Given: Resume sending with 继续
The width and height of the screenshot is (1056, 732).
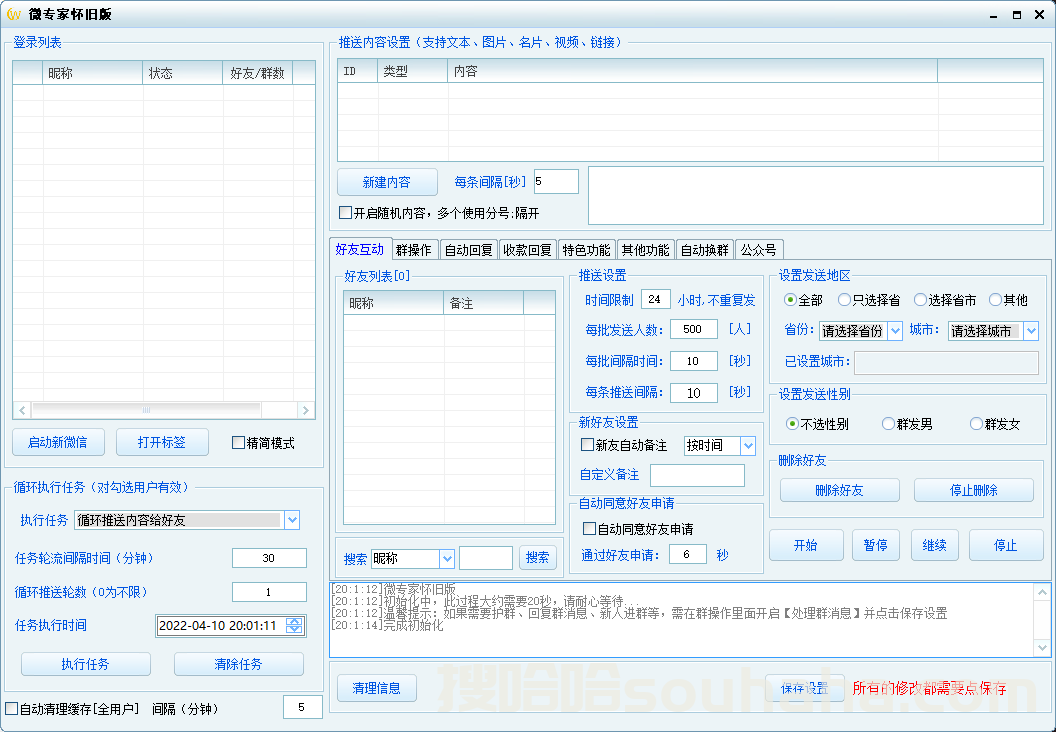Looking at the screenshot, I should (934, 545).
